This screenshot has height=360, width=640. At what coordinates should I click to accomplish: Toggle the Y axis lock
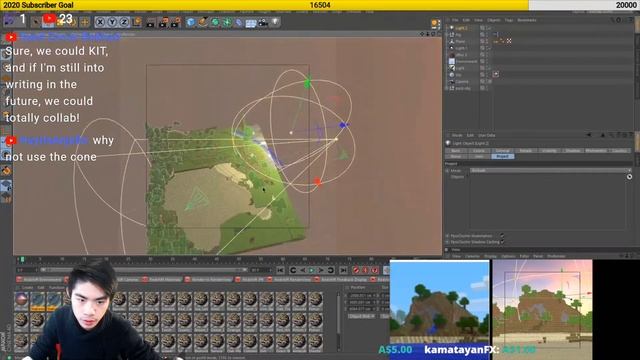(112, 22)
